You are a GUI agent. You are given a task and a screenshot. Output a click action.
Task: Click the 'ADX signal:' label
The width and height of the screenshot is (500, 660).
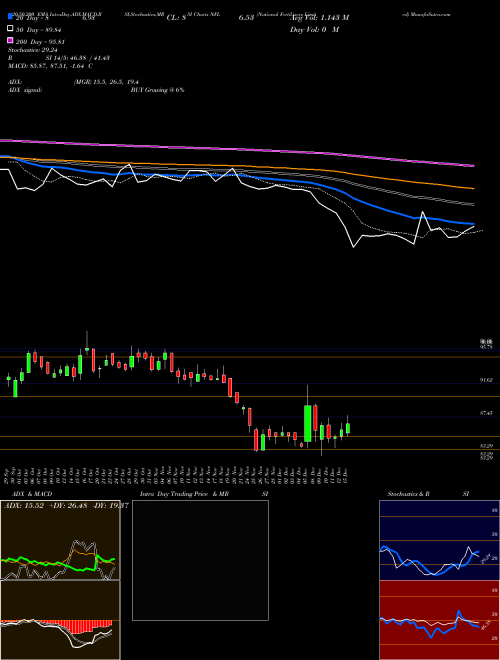coord(25,90)
